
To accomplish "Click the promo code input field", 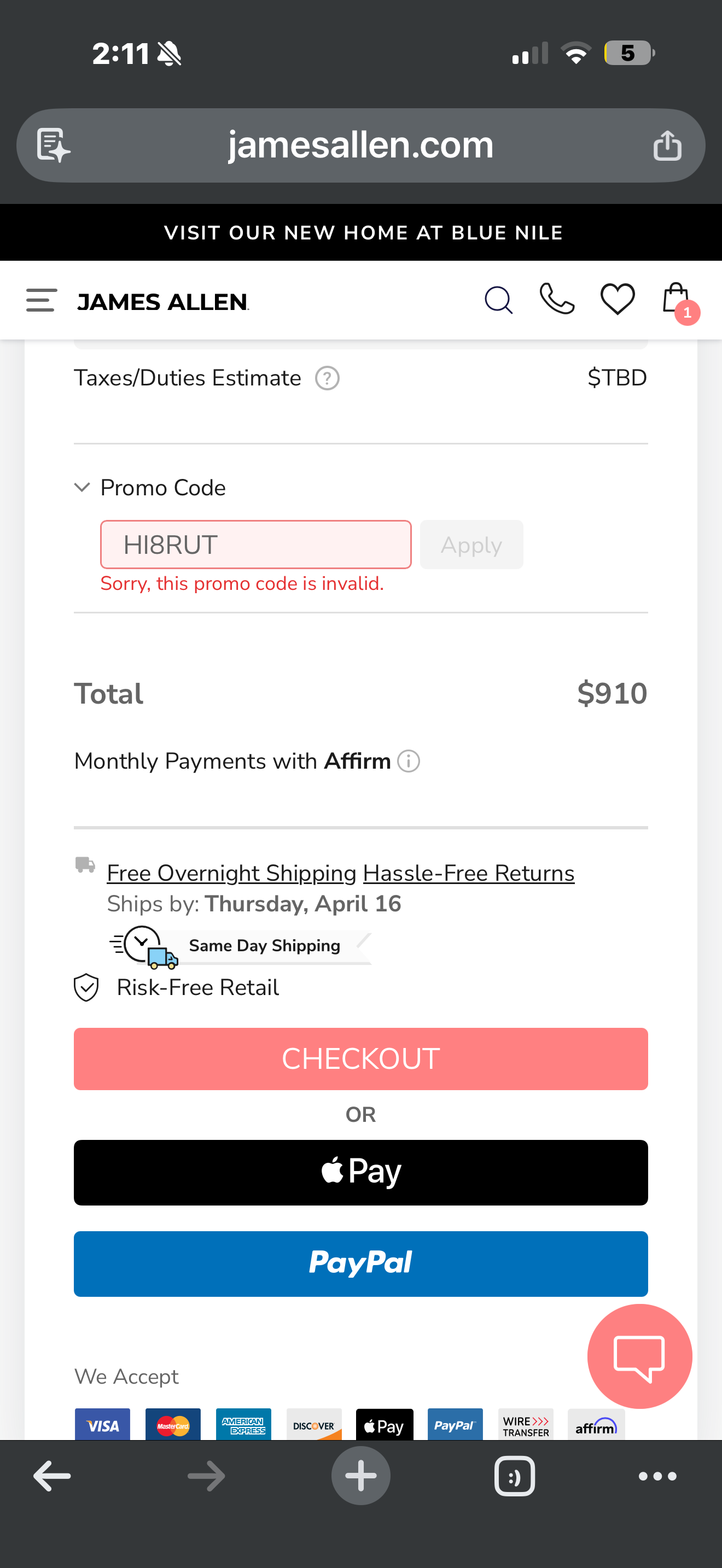I will [x=255, y=545].
